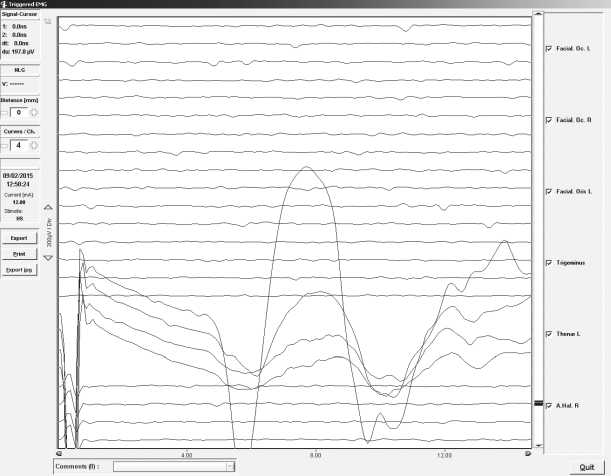The width and height of the screenshot is (611, 476).
Task: Uncheck the Facial Oc. R channel checkbox
Action: point(549,120)
